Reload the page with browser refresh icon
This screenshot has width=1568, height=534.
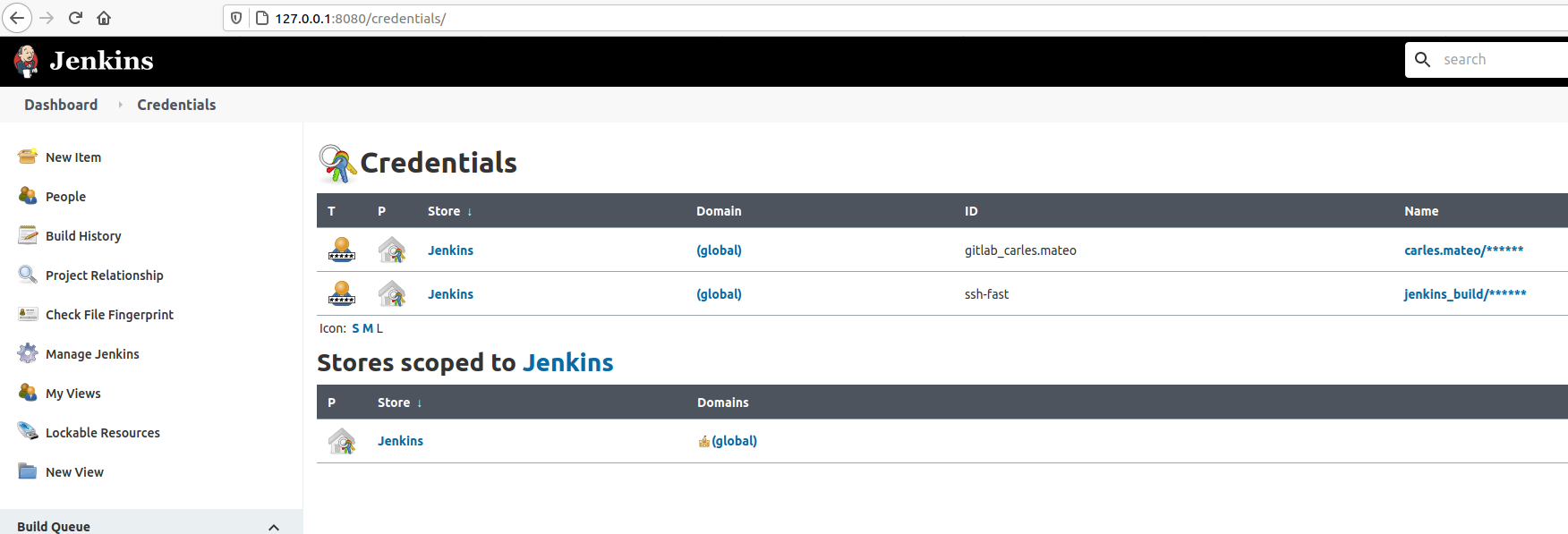(x=75, y=18)
